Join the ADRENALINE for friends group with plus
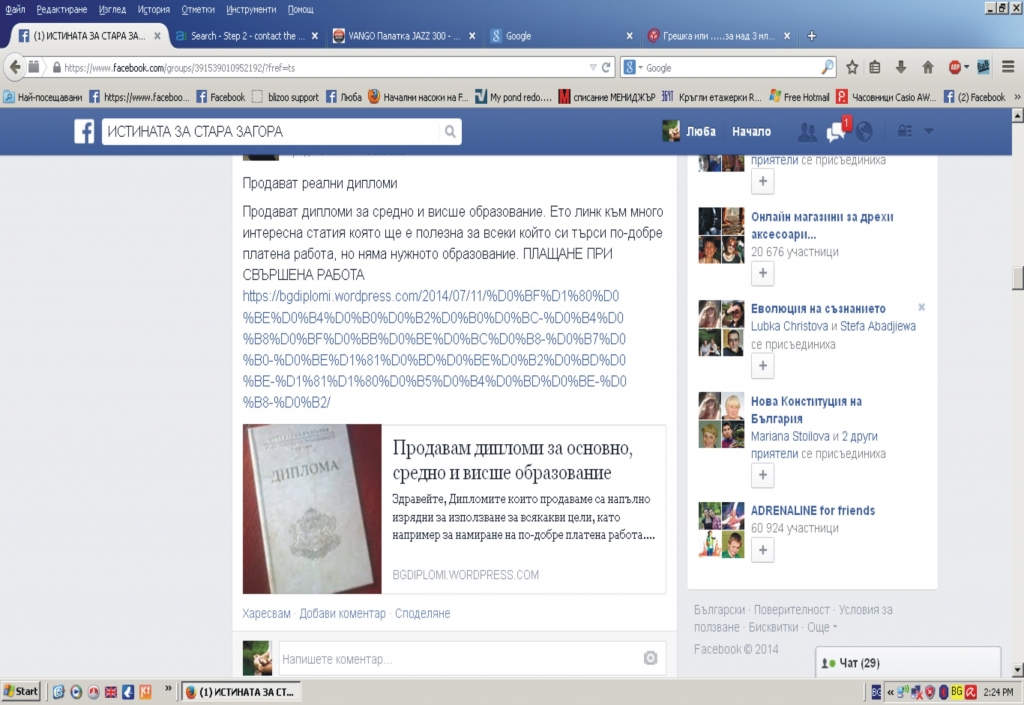The height and width of the screenshot is (705, 1024). click(x=763, y=550)
